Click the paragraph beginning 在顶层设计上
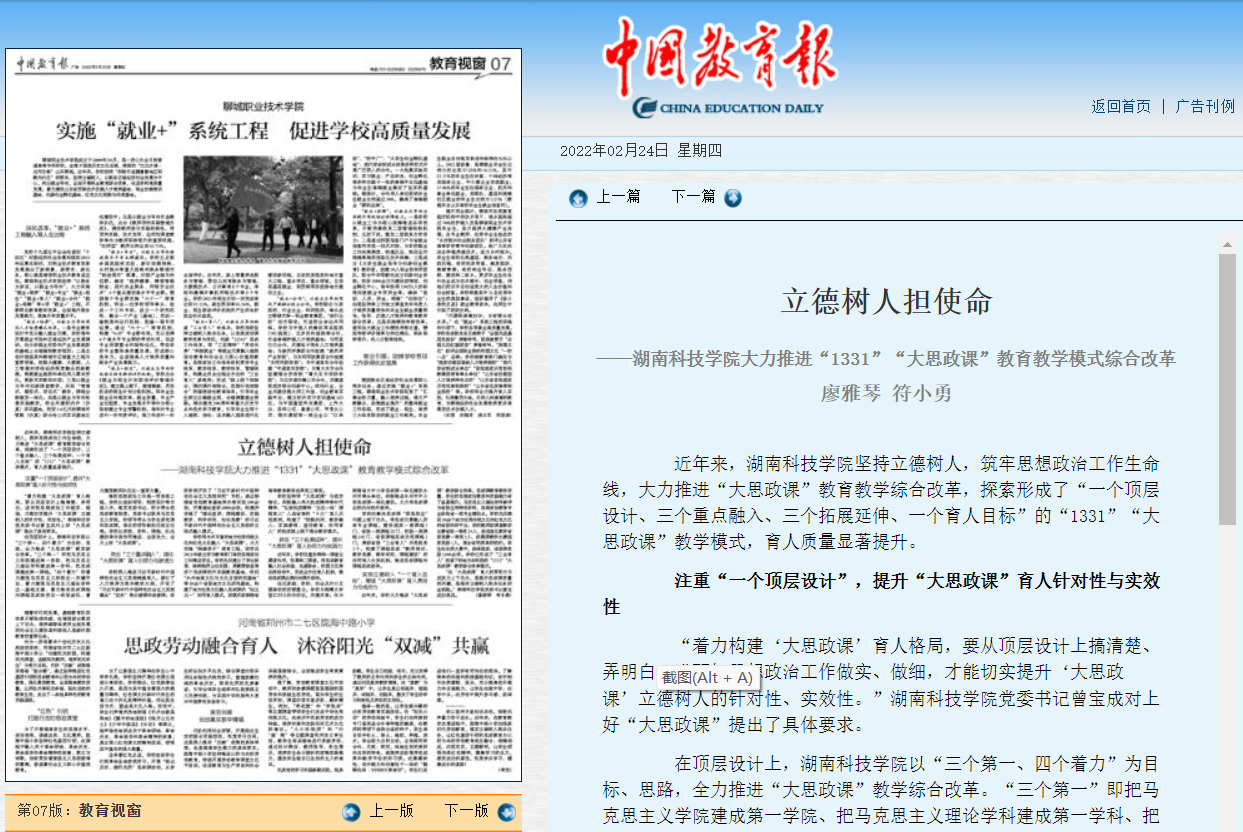The width and height of the screenshot is (1243, 832). pos(881,791)
